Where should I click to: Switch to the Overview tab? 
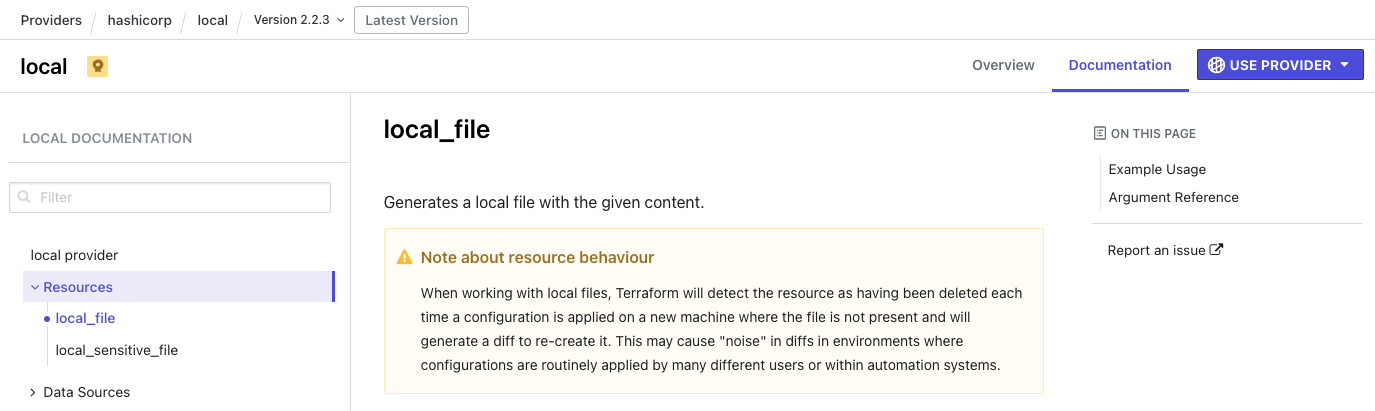[1003, 65]
